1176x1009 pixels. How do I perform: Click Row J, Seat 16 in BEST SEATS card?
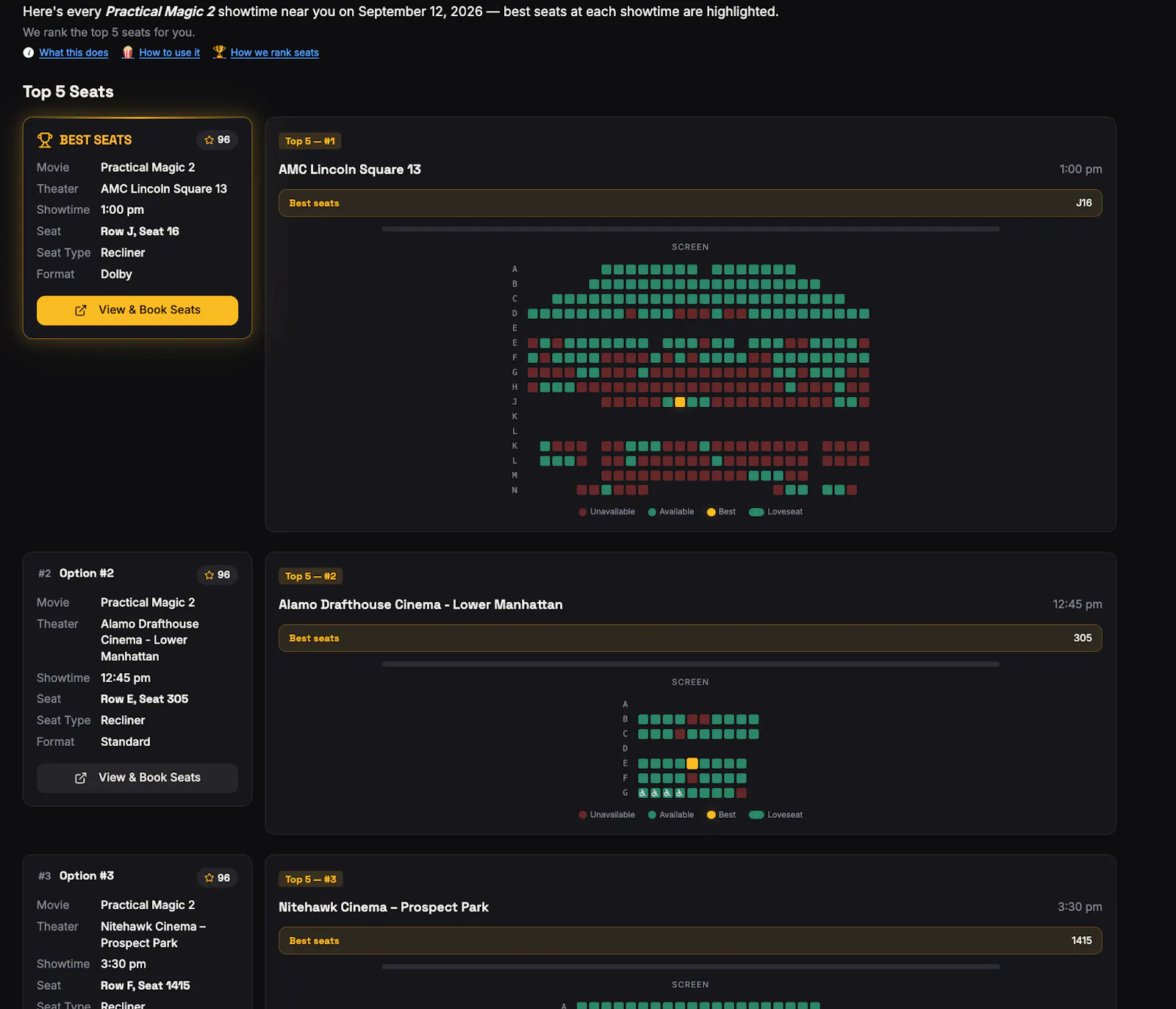click(x=140, y=231)
